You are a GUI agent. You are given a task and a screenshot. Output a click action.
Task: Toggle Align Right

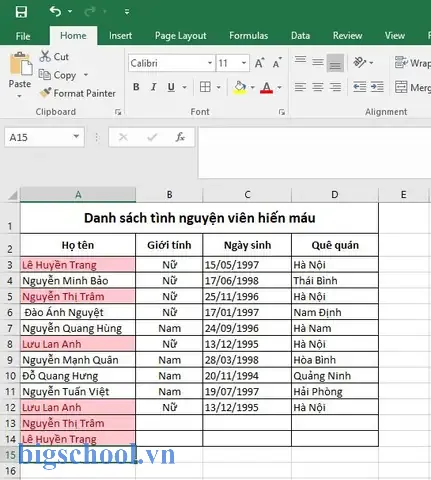coord(335,87)
